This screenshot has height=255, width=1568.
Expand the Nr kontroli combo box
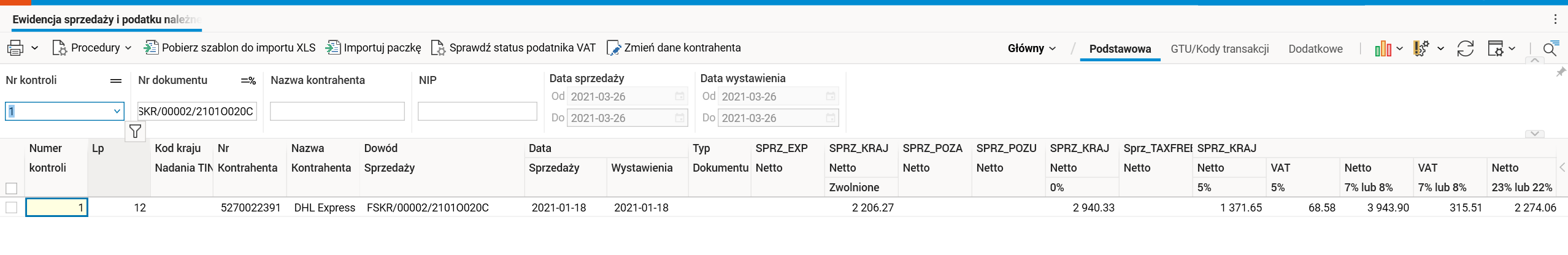117,112
